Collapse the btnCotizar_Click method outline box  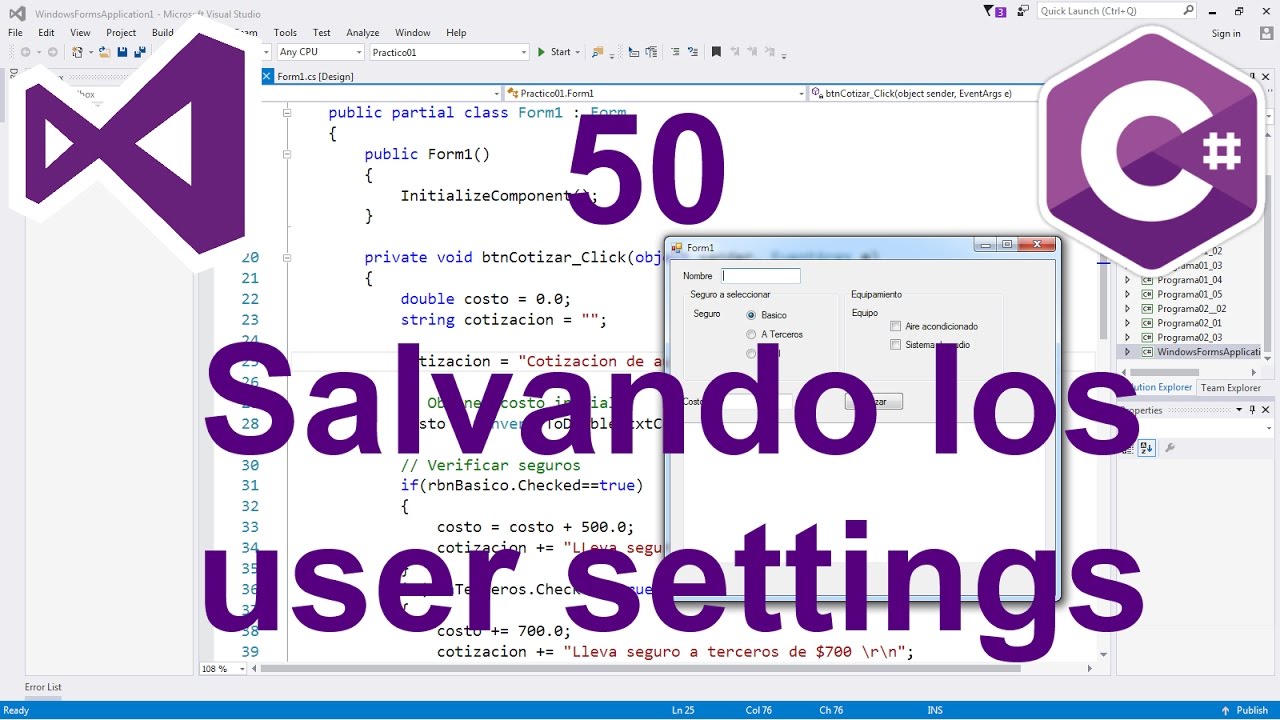[x=287, y=257]
